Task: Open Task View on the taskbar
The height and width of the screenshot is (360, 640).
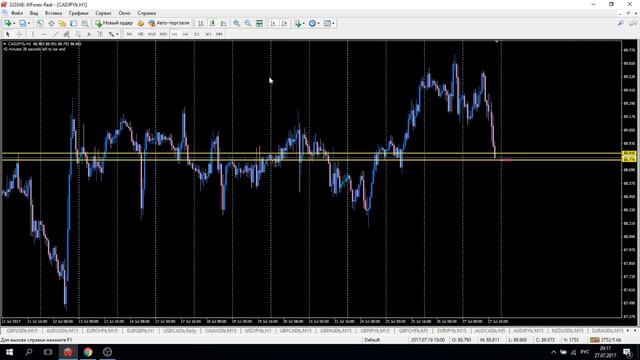Action: [x=48, y=352]
